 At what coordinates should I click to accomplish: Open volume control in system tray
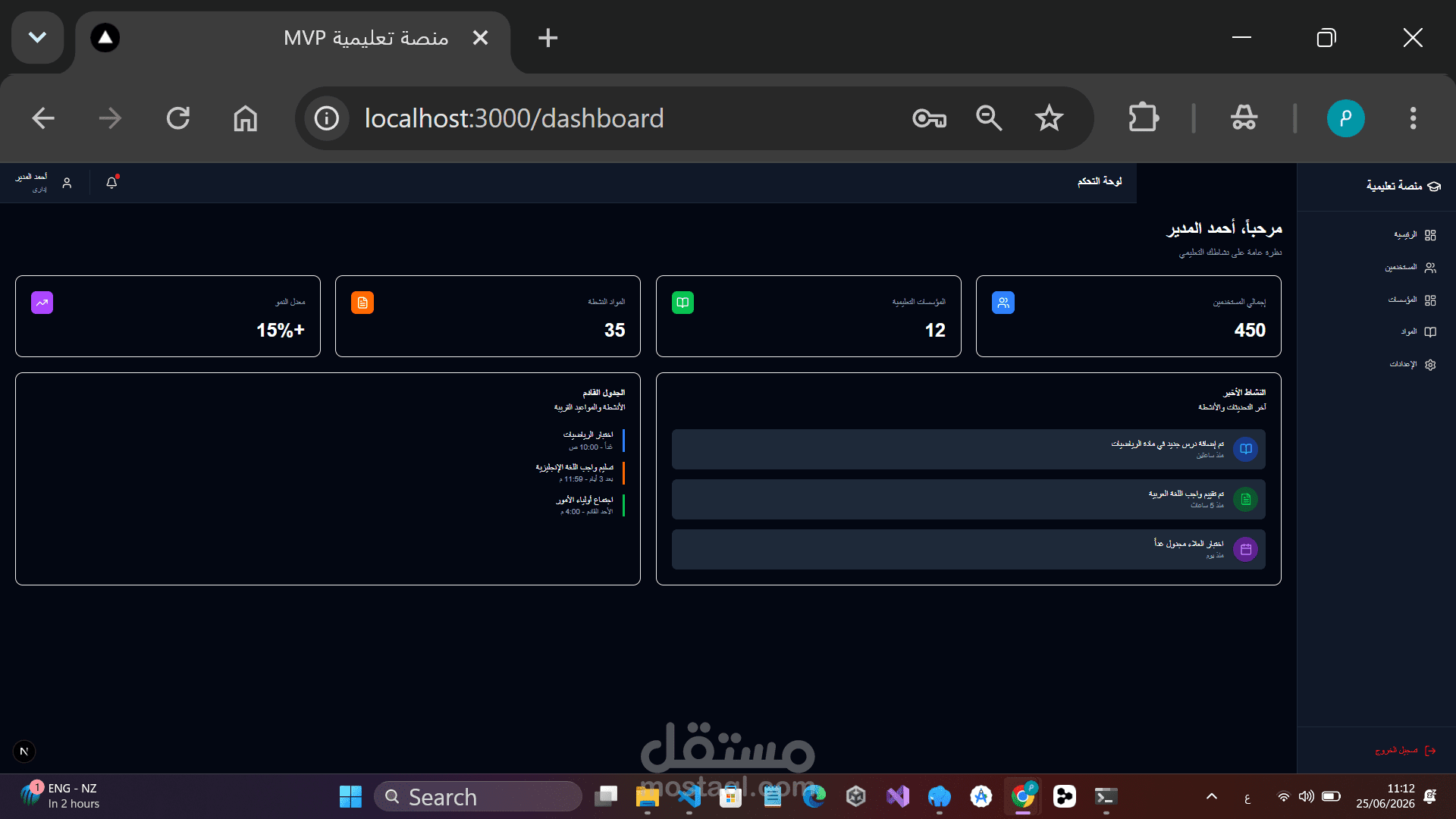[x=1306, y=796]
